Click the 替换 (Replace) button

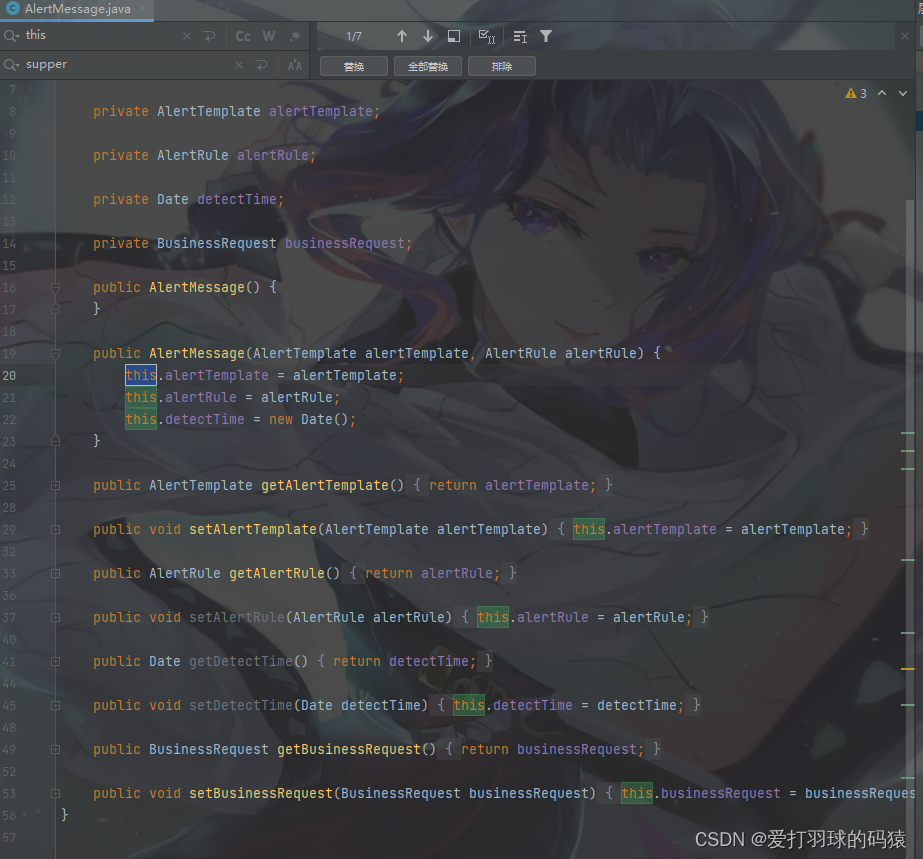click(x=354, y=67)
